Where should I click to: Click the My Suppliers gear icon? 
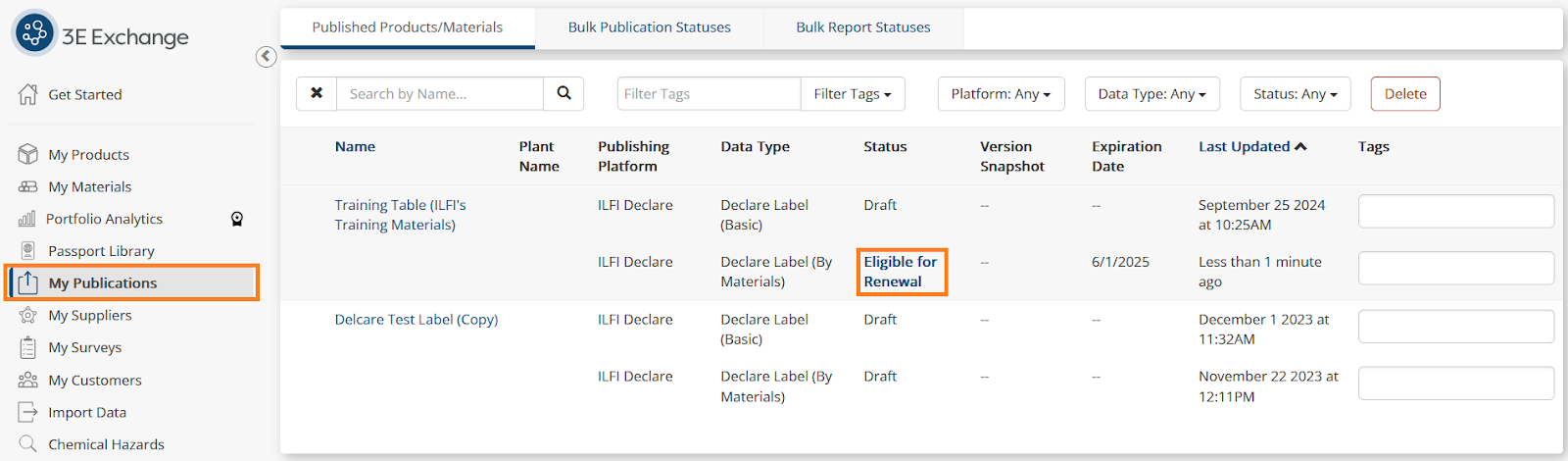pyautogui.click(x=28, y=315)
